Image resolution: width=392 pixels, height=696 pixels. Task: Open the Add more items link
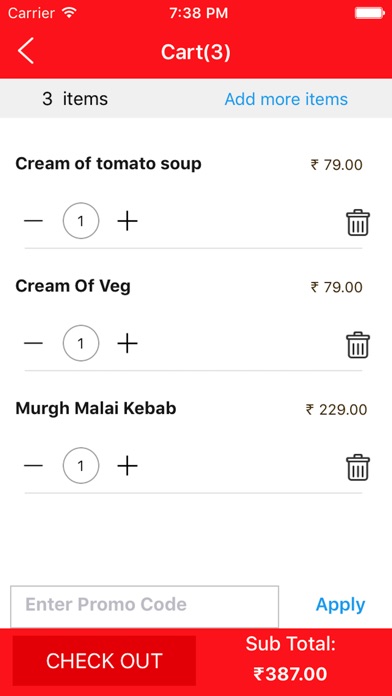coord(286,99)
